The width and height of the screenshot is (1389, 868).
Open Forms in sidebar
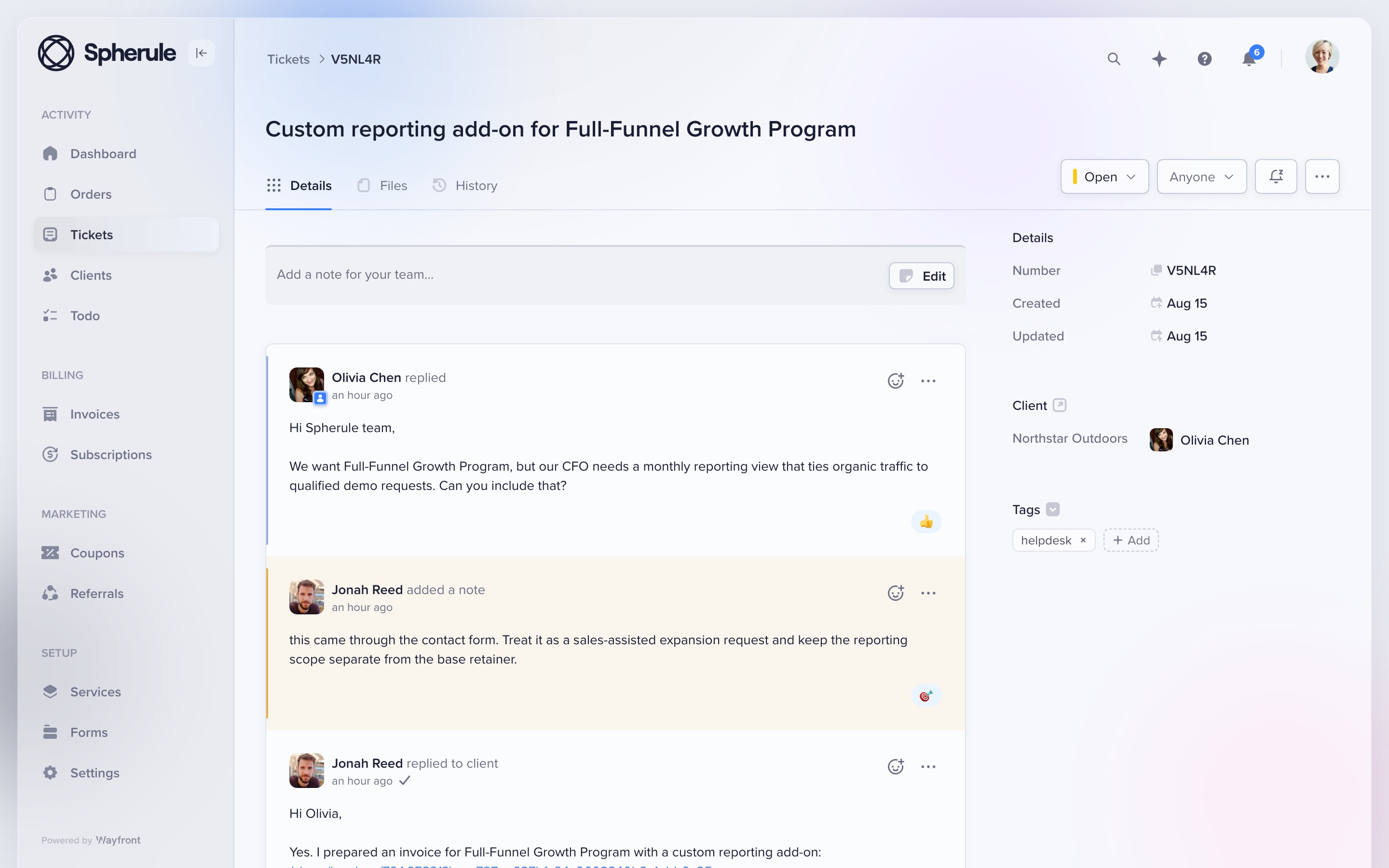(x=126, y=732)
